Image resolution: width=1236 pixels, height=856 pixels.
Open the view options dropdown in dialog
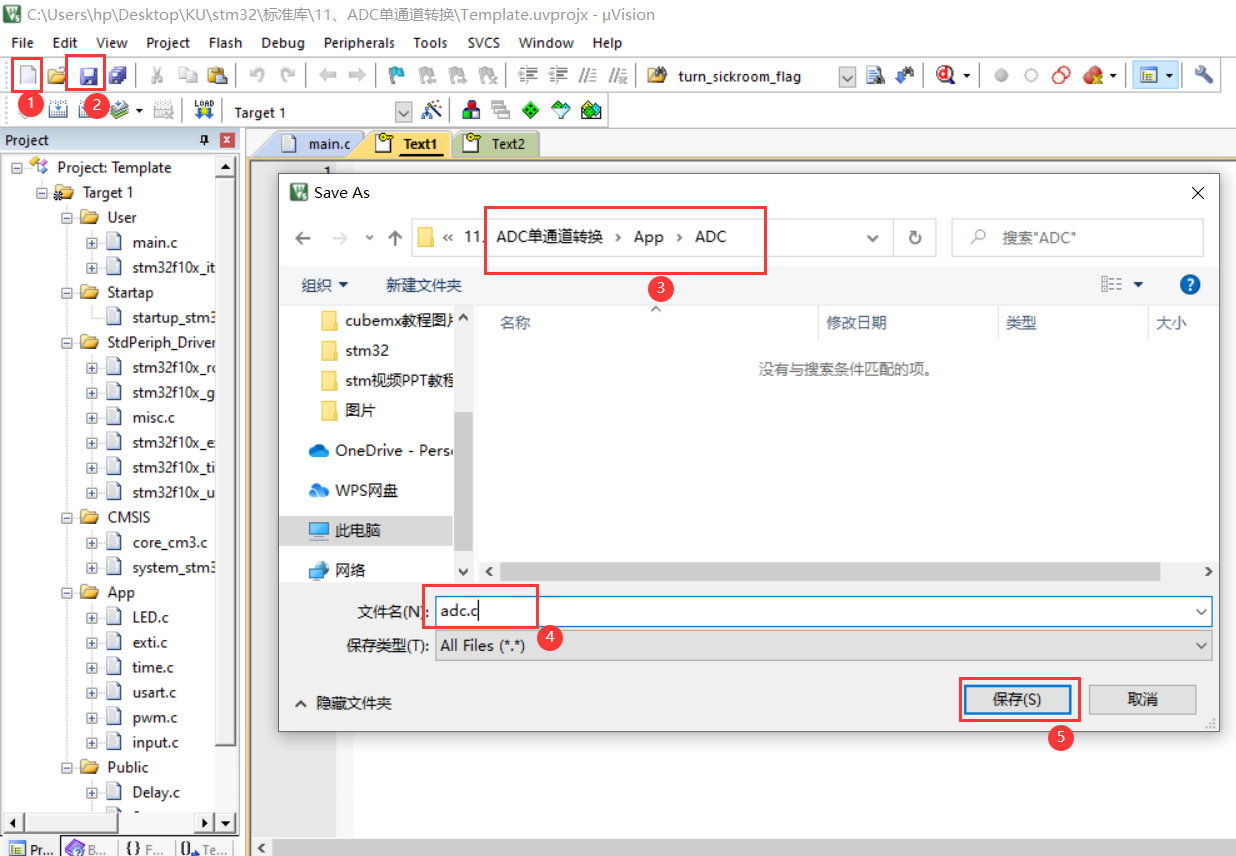tap(1138, 286)
